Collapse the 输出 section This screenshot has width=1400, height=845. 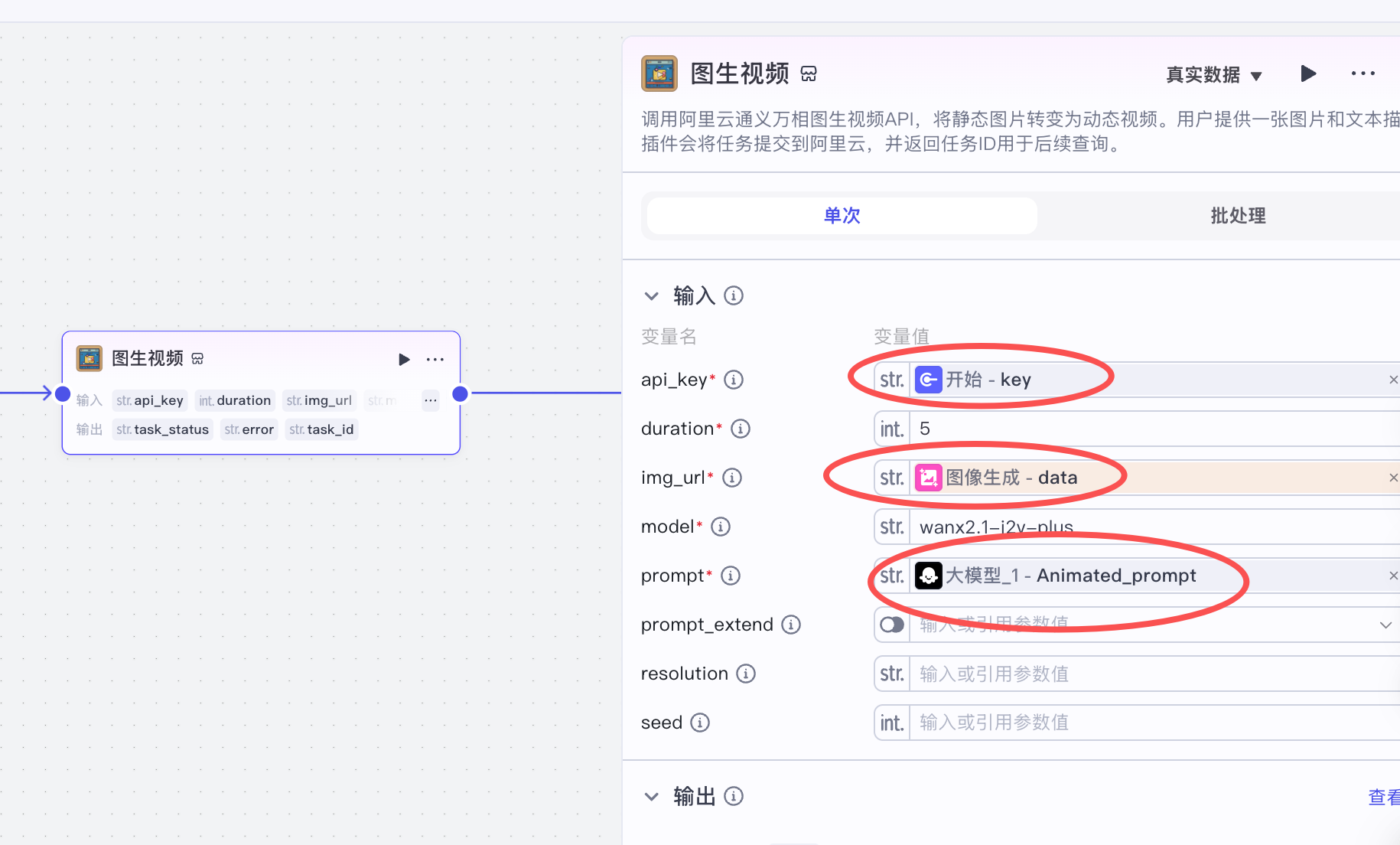[x=651, y=797]
